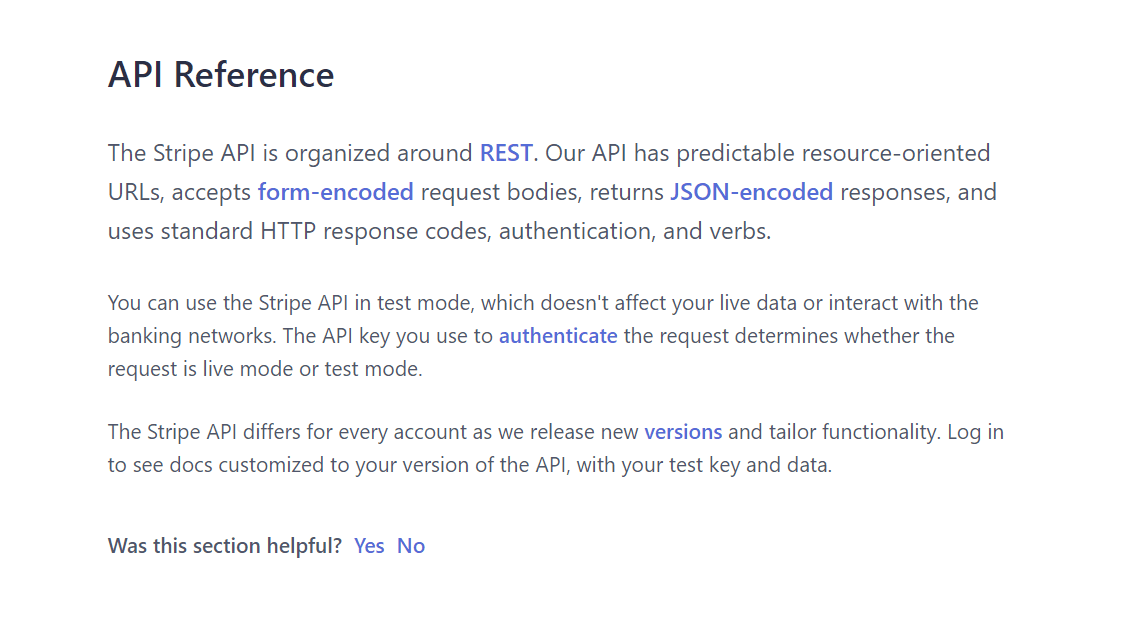Open the versions link
Screen dimensions: 1137x640
[683, 432]
